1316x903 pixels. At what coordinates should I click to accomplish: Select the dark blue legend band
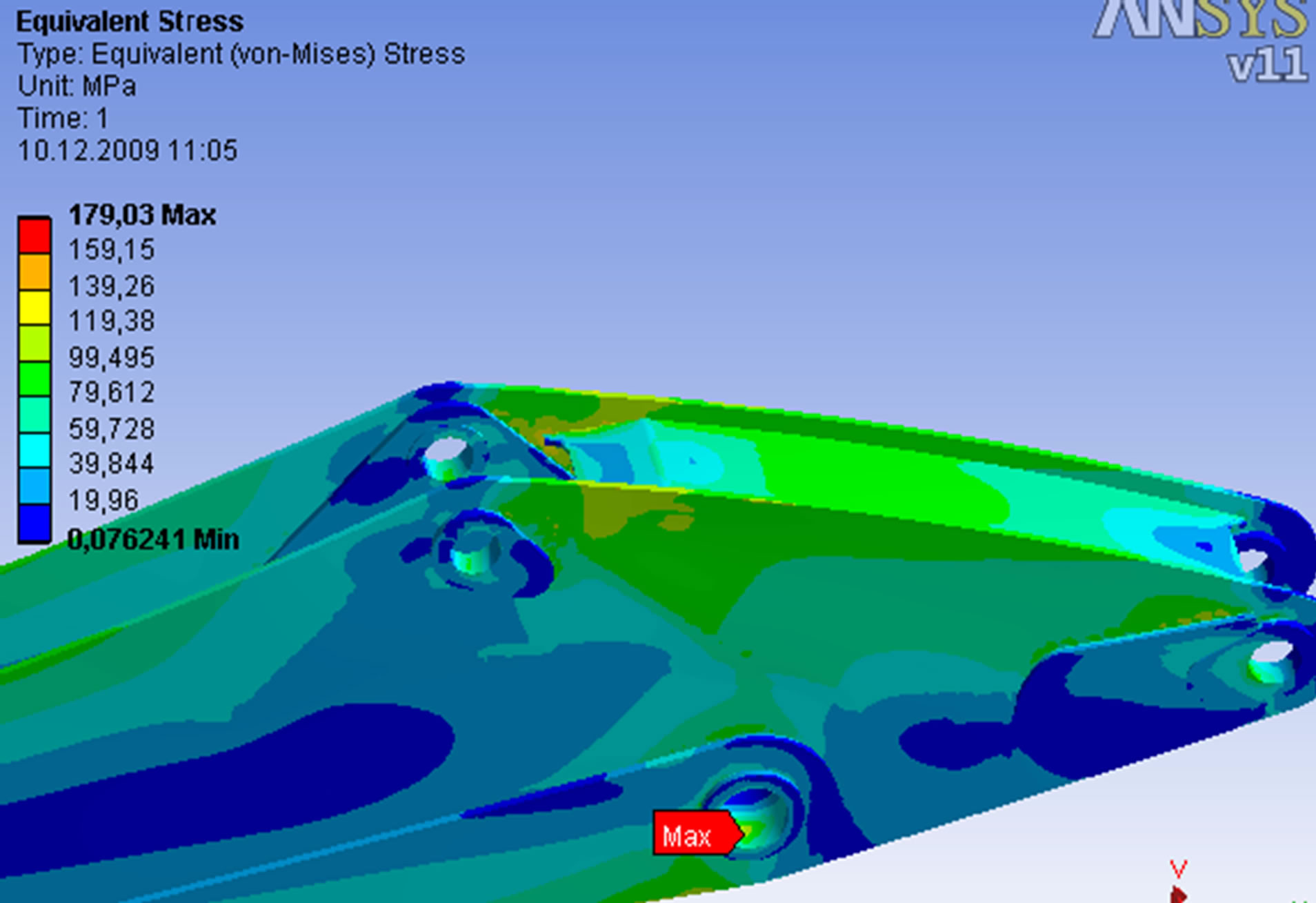[x=34, y=524]
